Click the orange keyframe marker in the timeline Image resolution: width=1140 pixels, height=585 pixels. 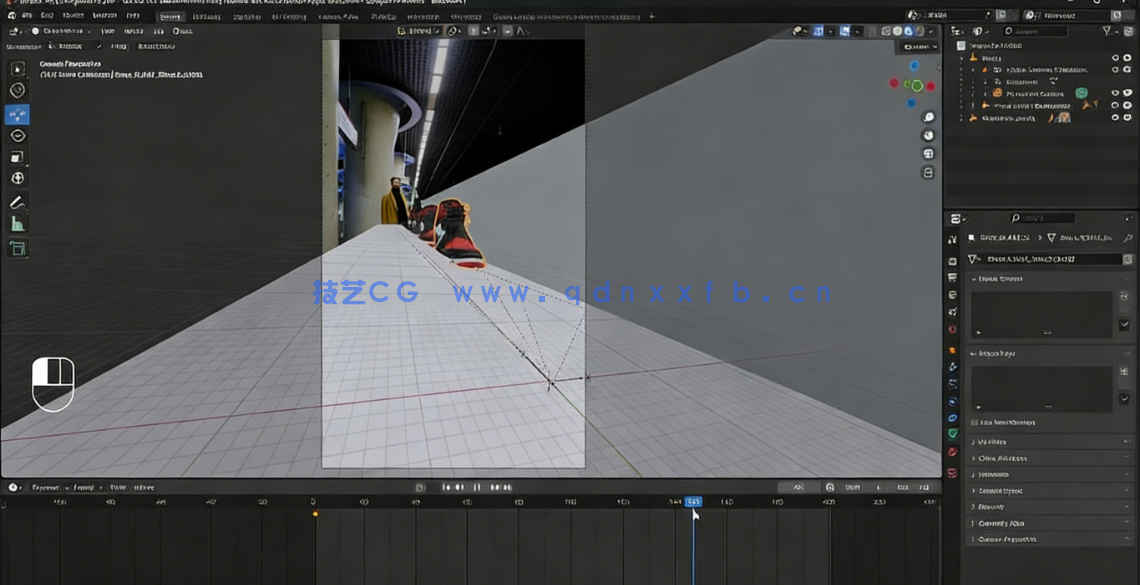[x=315, y=513]
